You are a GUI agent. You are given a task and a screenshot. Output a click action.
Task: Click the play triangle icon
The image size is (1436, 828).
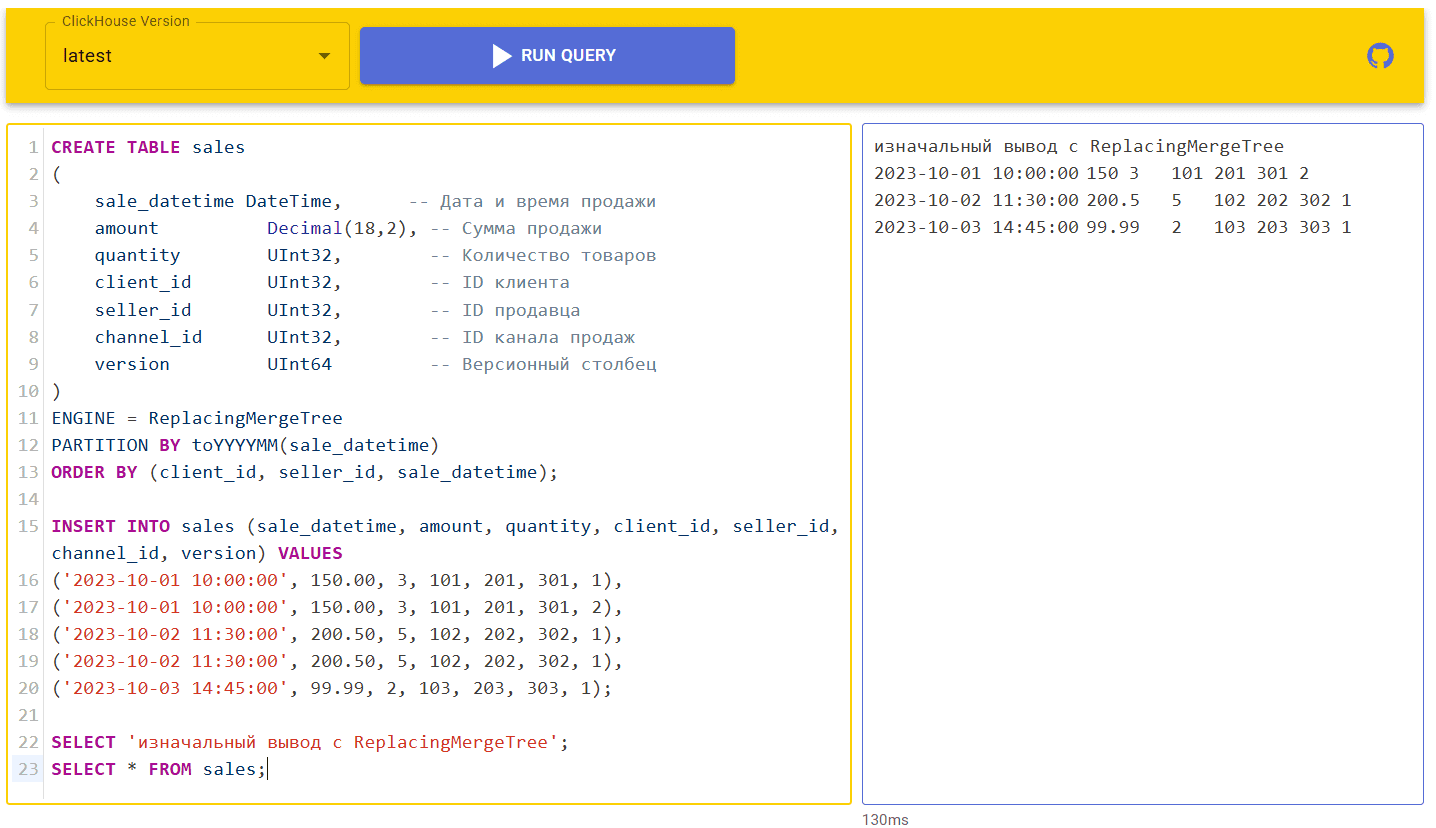pyautogui.click(x=502, y=56)
